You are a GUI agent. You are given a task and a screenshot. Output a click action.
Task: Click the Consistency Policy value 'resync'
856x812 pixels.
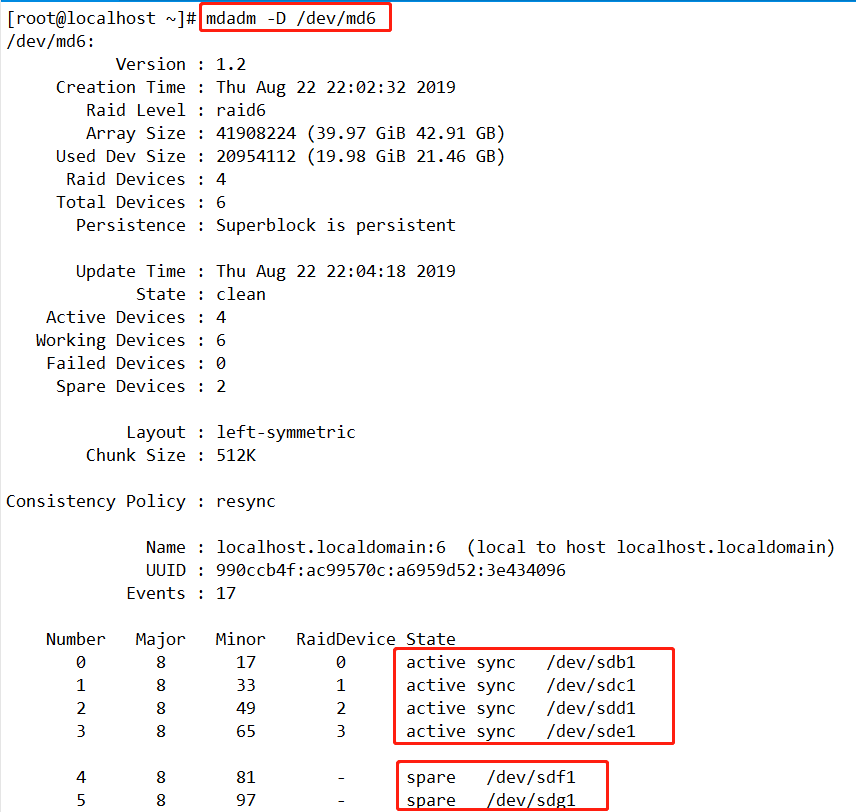[246, 501]
